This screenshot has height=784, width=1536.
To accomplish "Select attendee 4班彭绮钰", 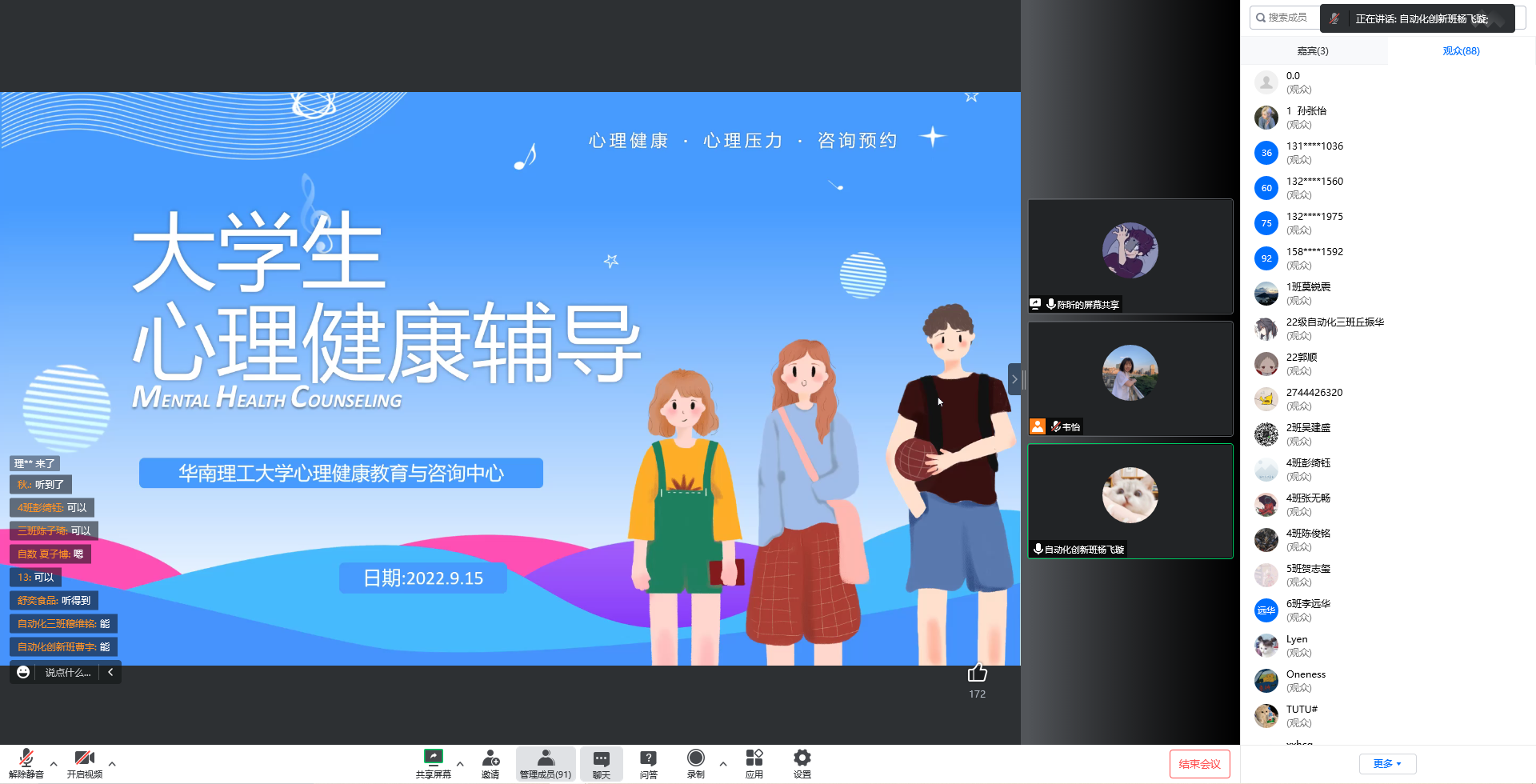I will (x=1388, y=470).
